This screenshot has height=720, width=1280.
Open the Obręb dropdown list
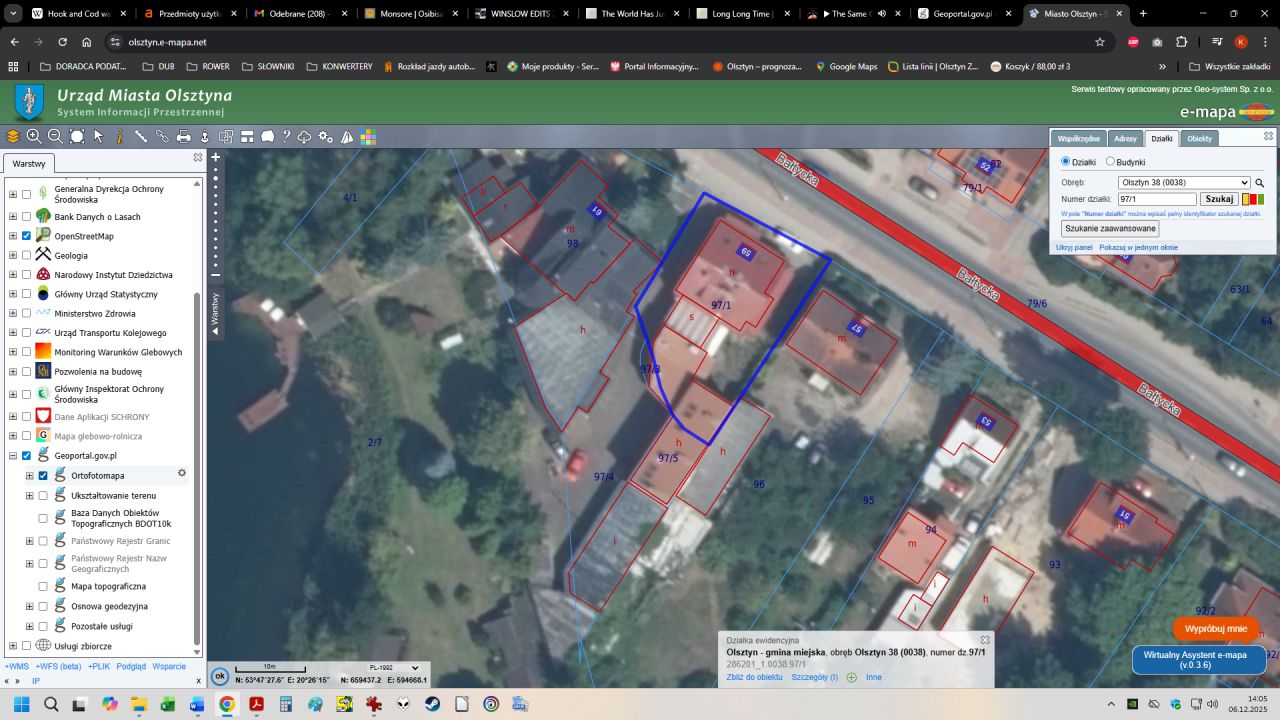[x=1184, y=183]
